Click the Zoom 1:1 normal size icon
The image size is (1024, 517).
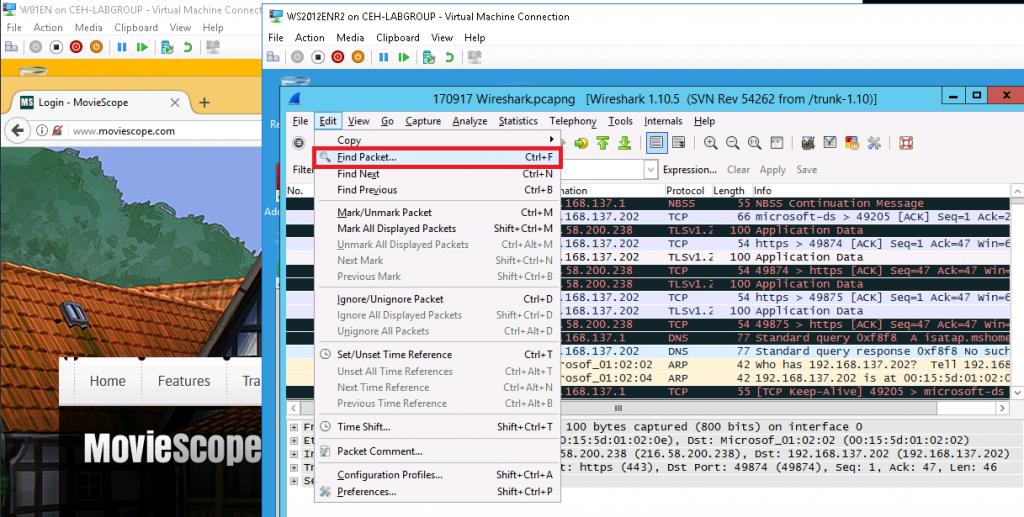[754, 143]
